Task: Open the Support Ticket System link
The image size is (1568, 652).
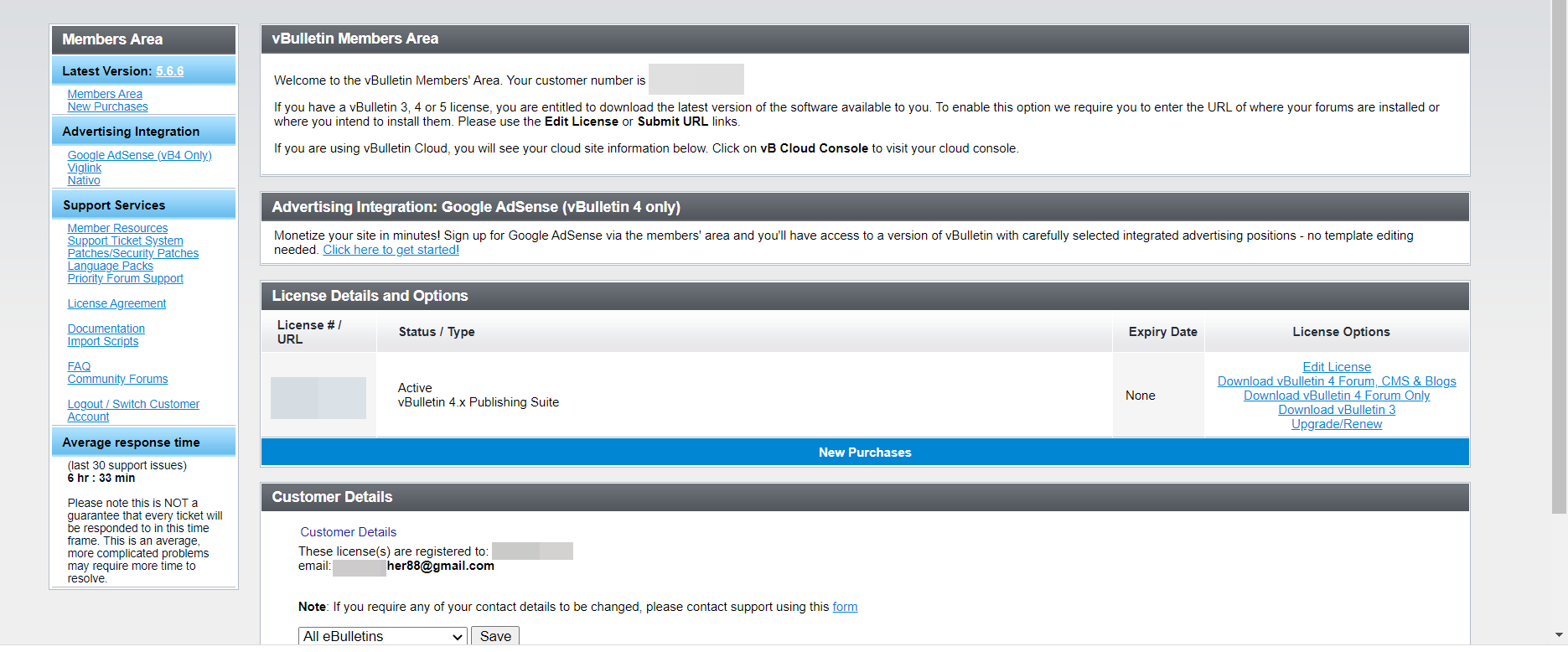Action: point(125,241)
